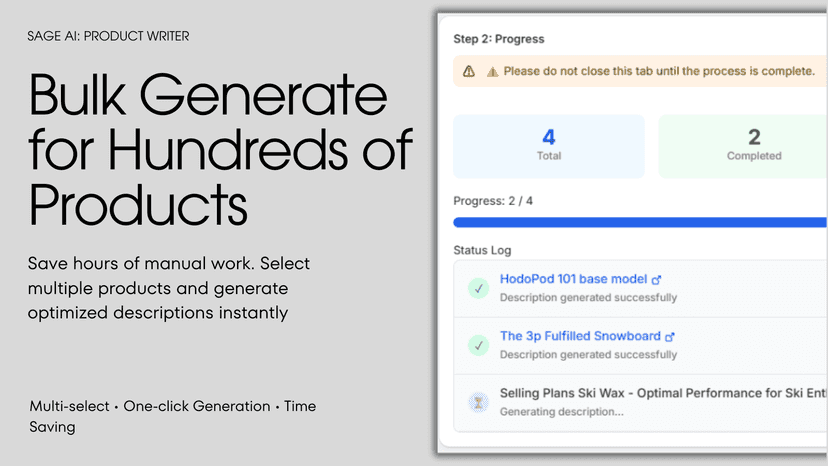This screenshot has height=466, width=828.
Task: Click the 'Step 2: Progress' heading
Action: pyautogui.click(x=498, y=39)
